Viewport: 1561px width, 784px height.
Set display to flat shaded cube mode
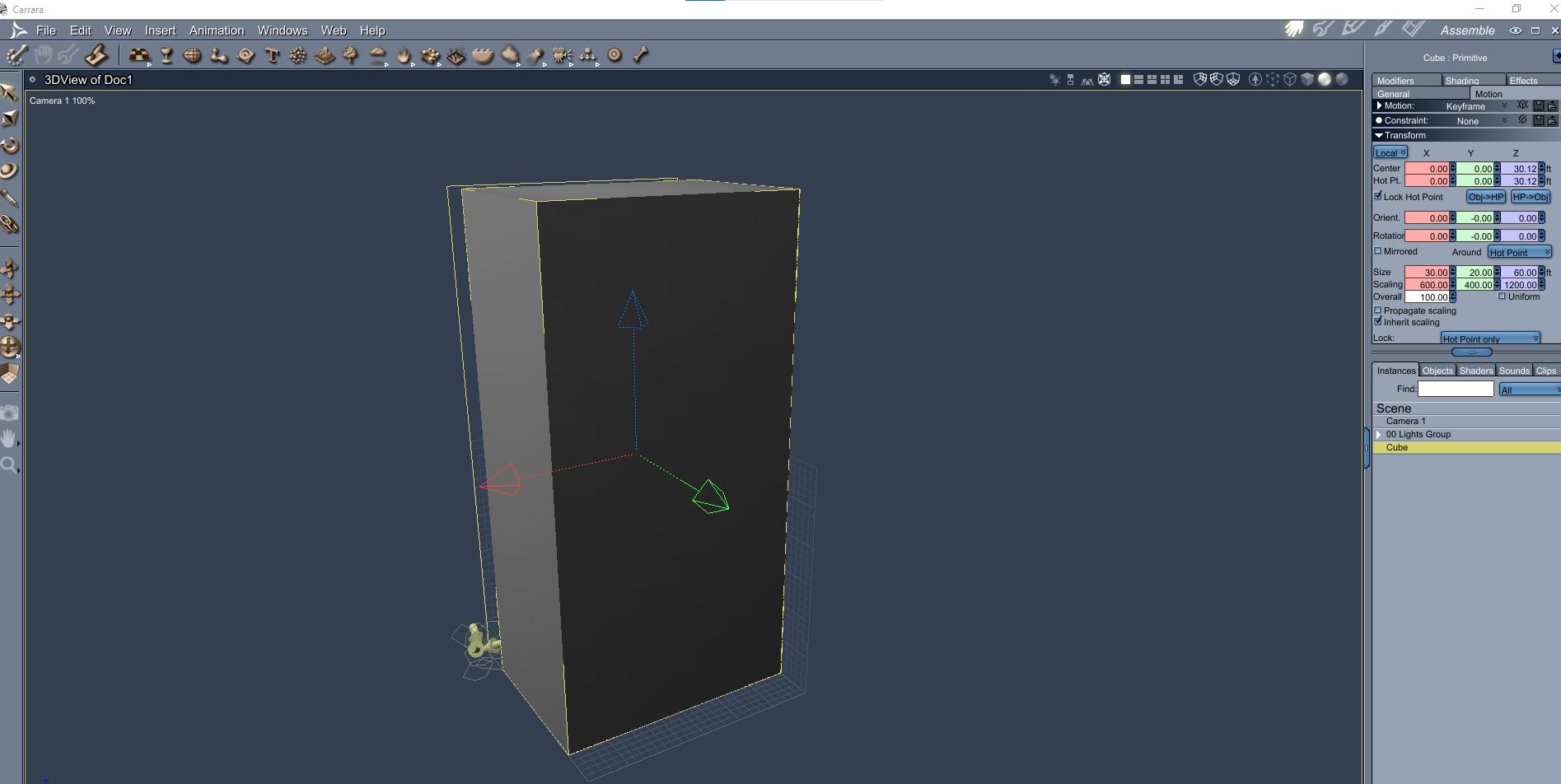1307,80
